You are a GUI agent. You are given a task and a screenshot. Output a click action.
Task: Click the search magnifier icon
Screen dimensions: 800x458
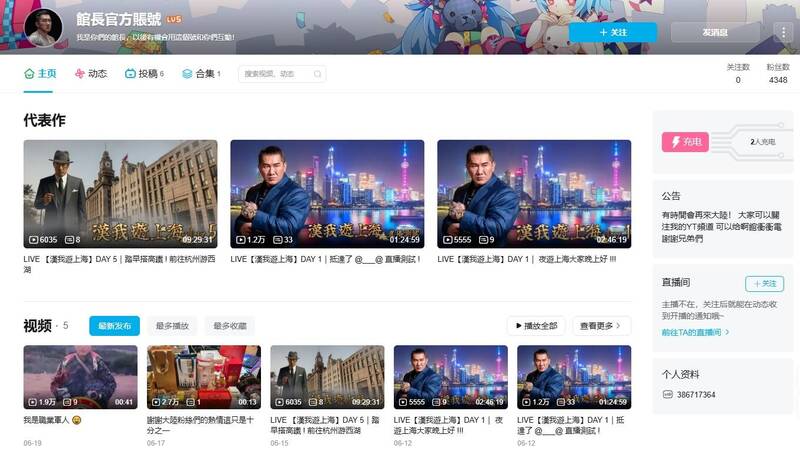(x=317, y=74)
